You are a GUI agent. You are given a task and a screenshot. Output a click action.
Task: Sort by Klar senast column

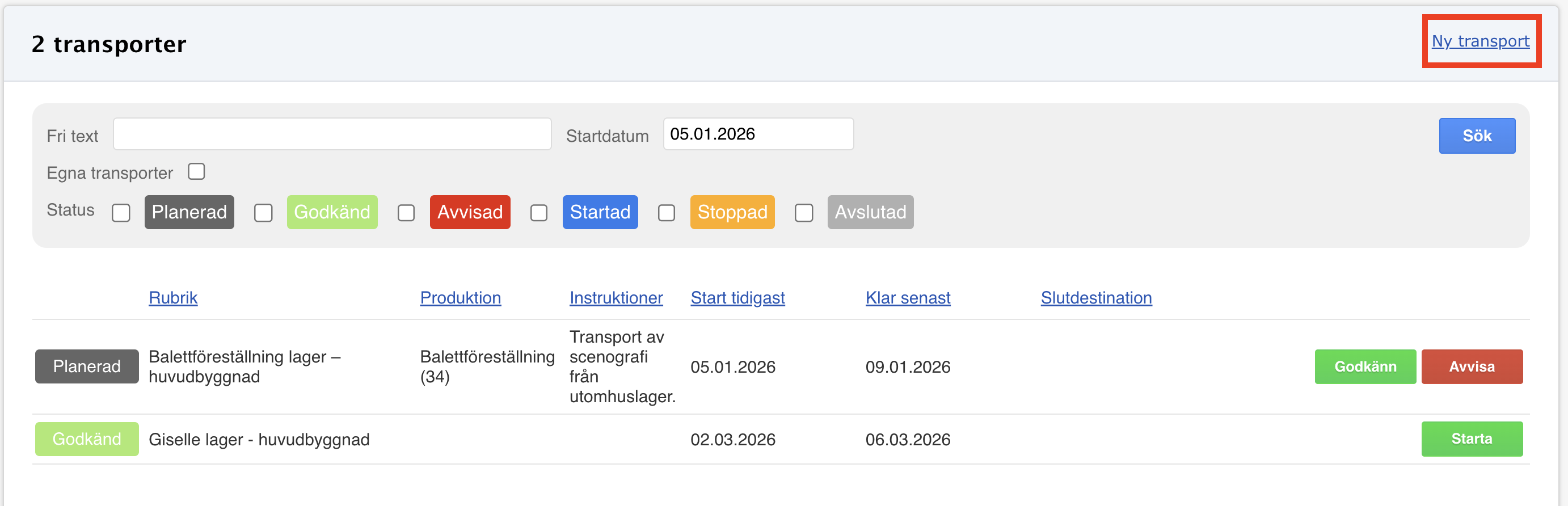908,298
